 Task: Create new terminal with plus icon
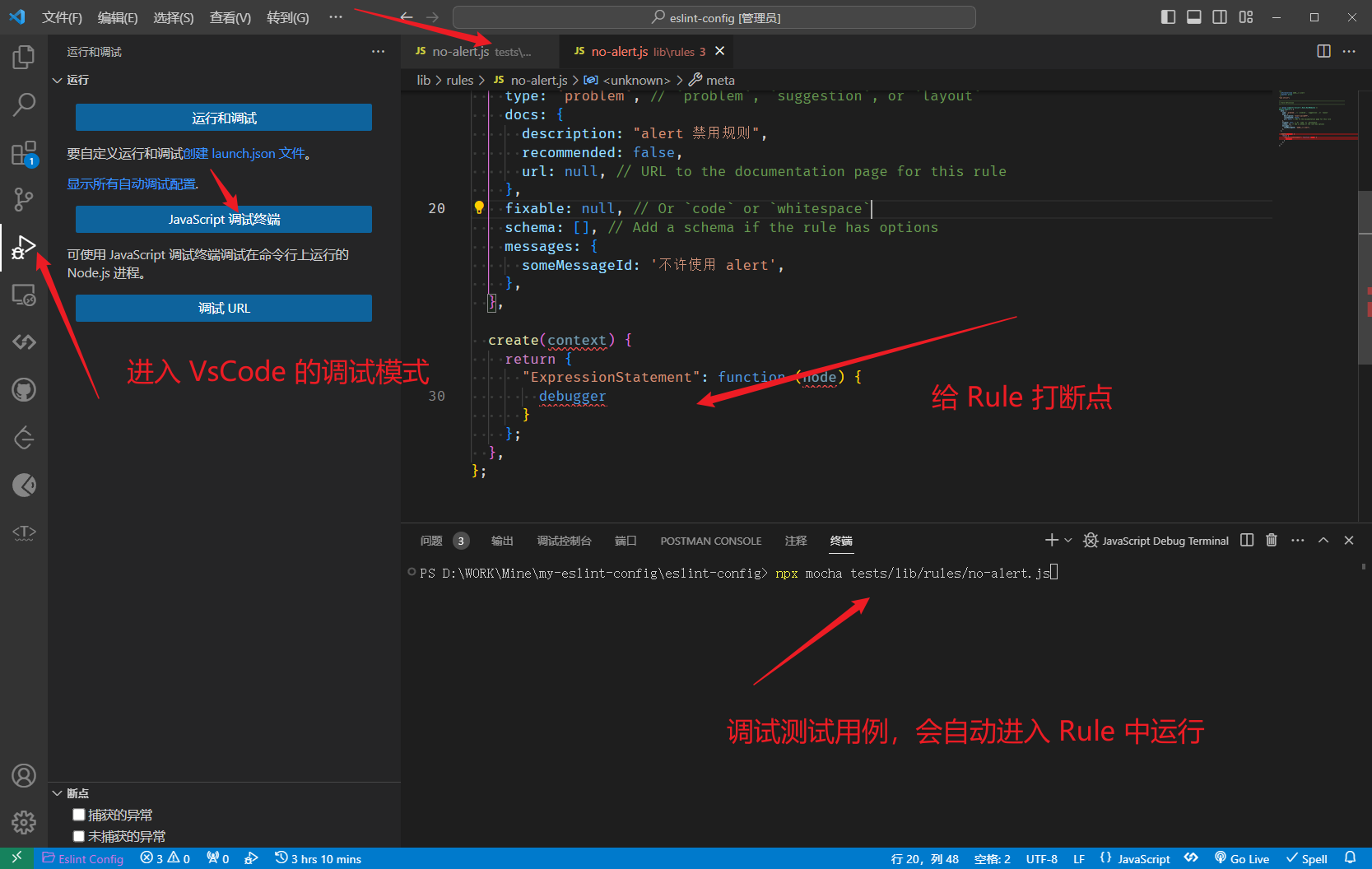tap(1051, 540)
